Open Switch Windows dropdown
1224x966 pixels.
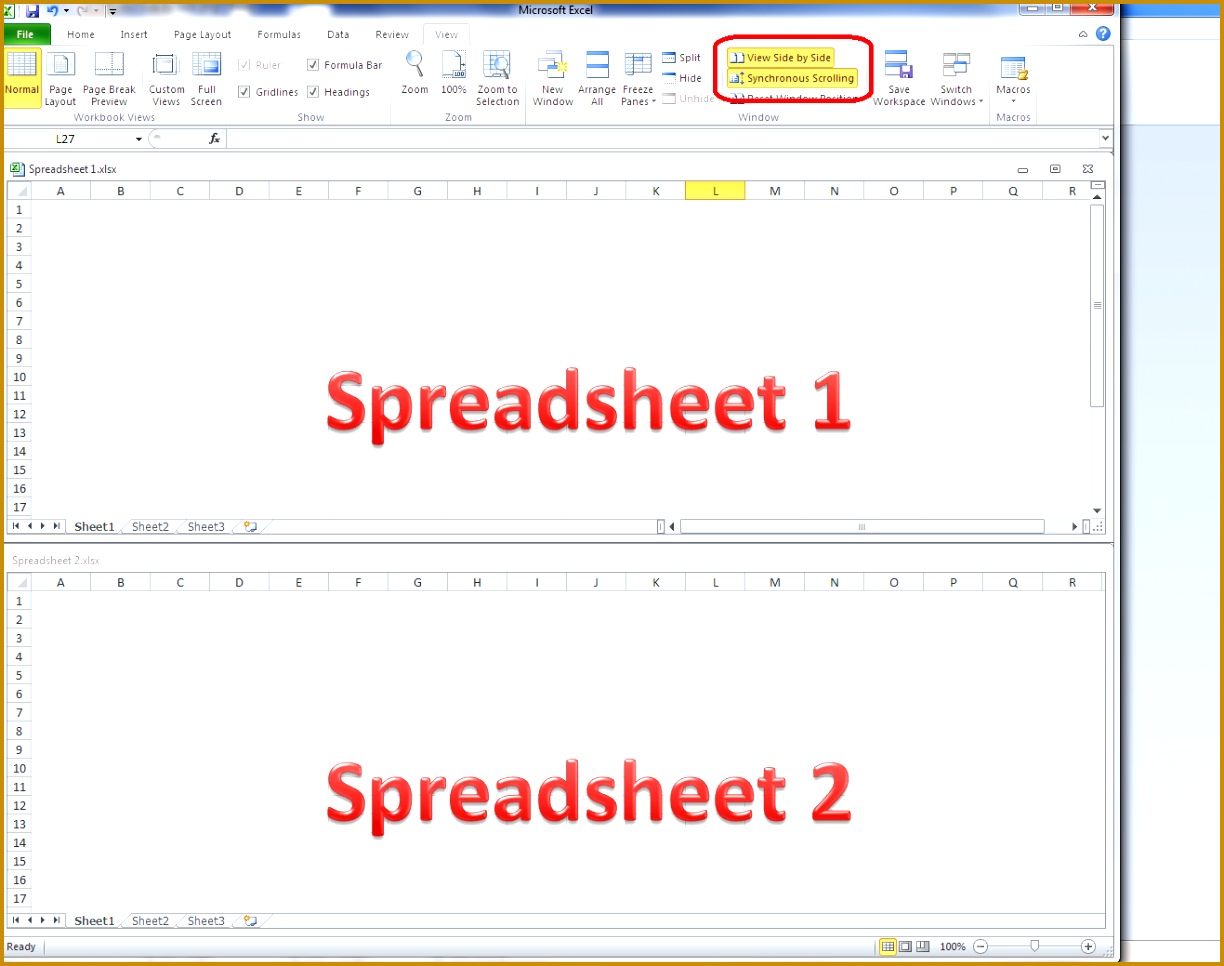click(956, 80)
